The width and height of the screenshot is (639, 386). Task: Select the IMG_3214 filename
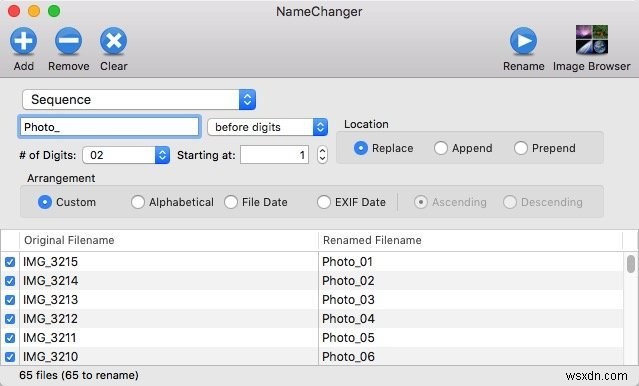pos(50,281)
